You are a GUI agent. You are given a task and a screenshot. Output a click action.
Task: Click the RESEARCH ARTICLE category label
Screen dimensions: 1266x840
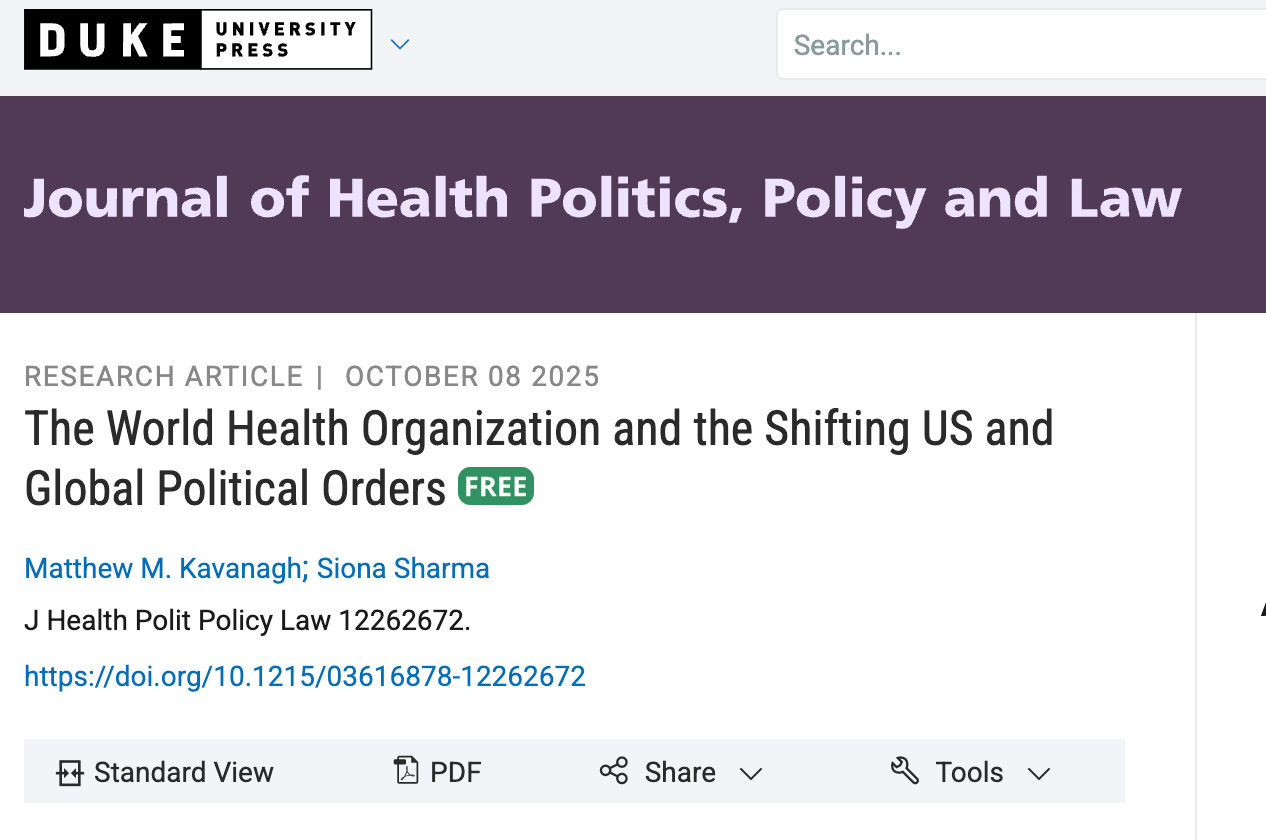[164, 377]
